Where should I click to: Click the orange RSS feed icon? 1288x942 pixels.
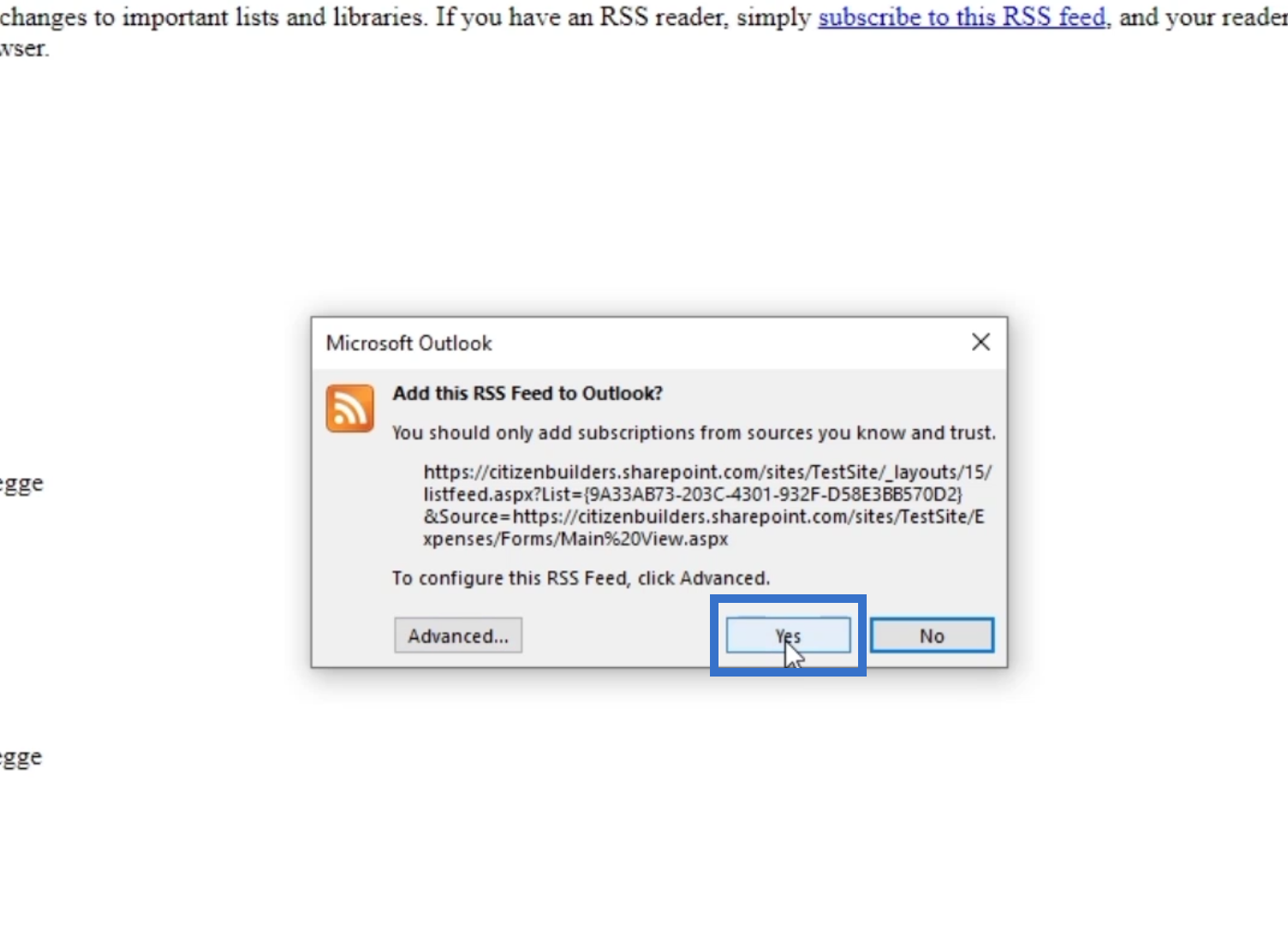click(349, 408)
